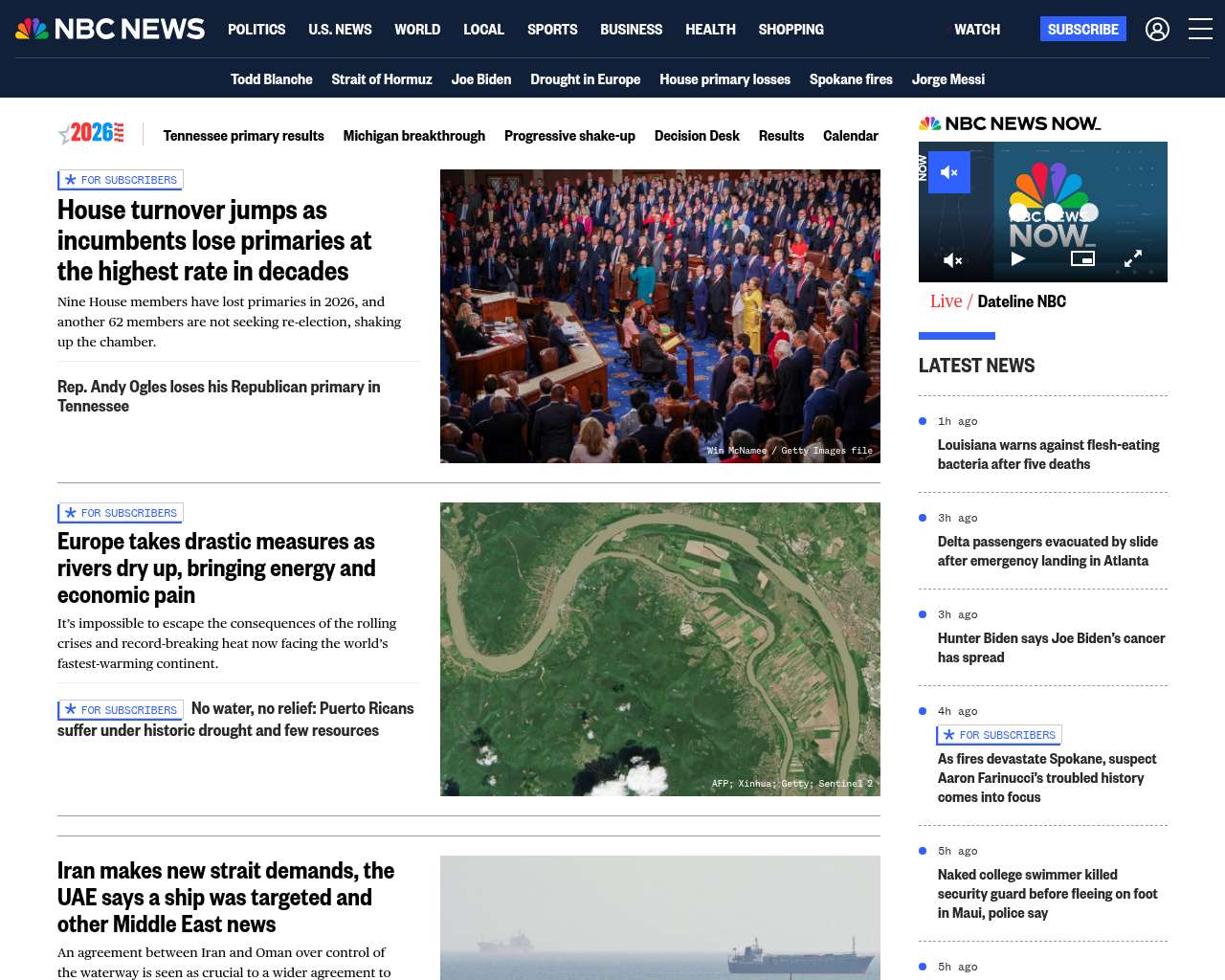This screenshot has width=1225, height=980.
Task: Open the Jorge Messi trending topic
Action: click(x=948, y=79)
